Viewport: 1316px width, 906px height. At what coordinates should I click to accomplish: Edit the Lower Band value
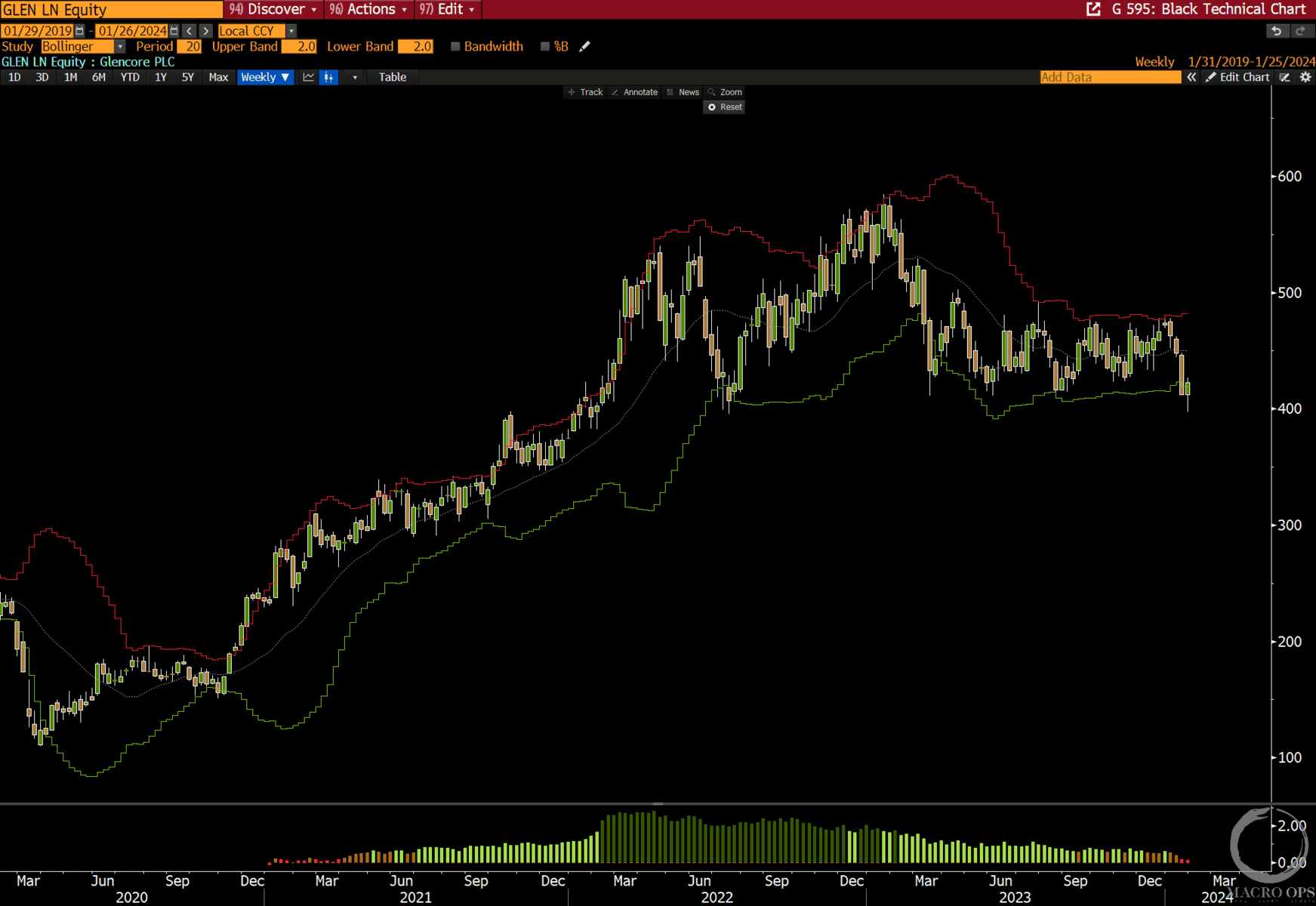coord(415,47)
